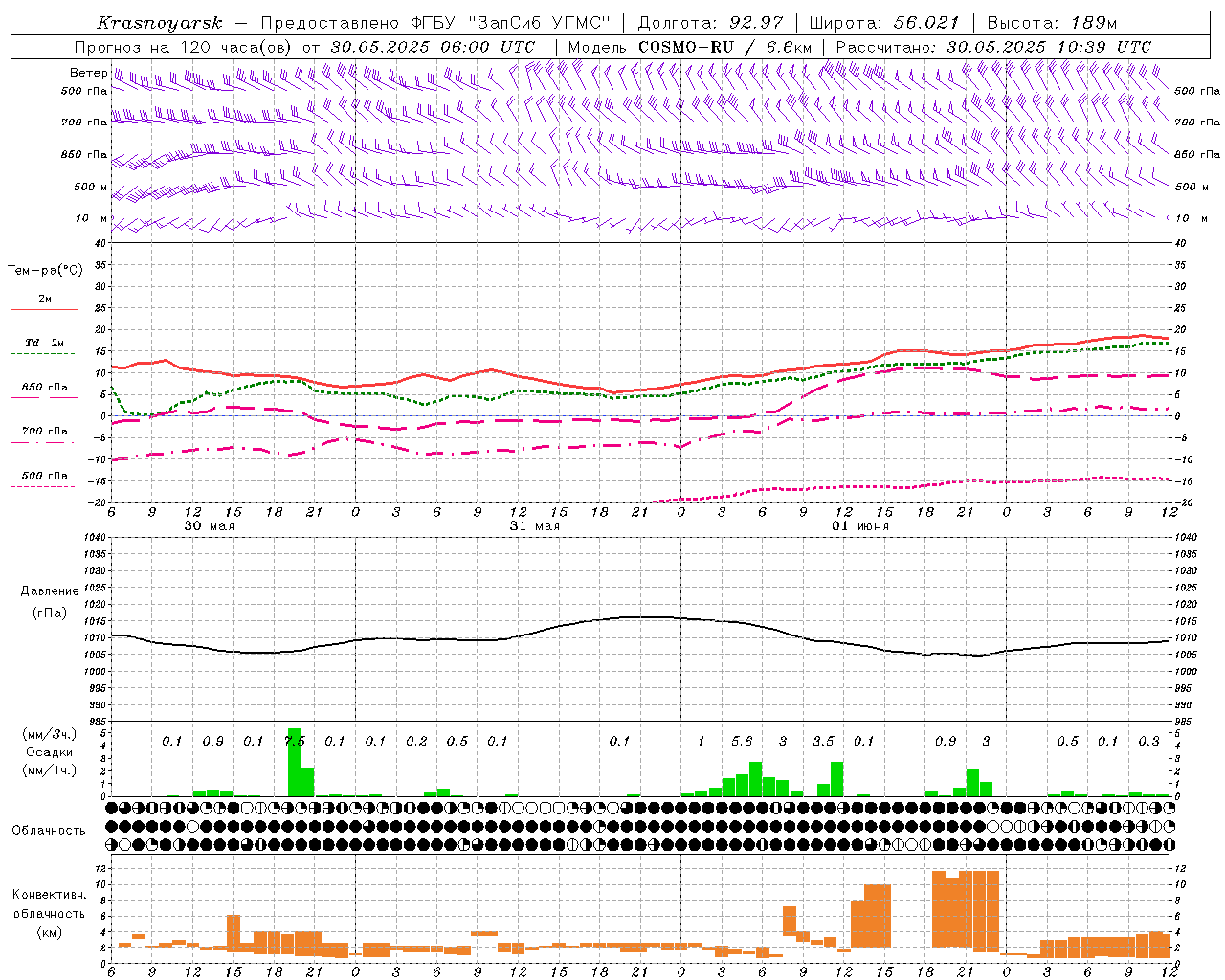Click the "0.2" precipitation total value
This screenshot has height=980, width=1225.
tap(416, 741)
